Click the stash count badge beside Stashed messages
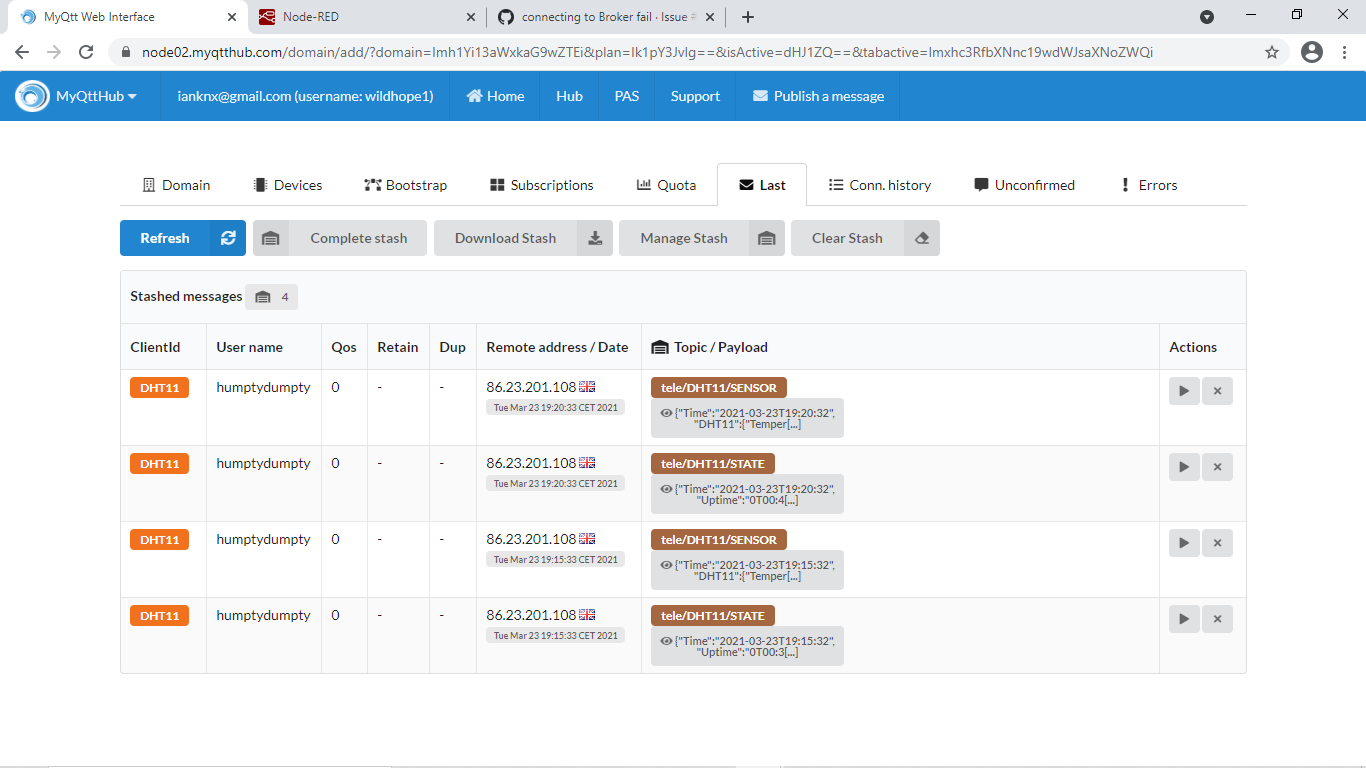1366x768 pixels. coord(271,297)
